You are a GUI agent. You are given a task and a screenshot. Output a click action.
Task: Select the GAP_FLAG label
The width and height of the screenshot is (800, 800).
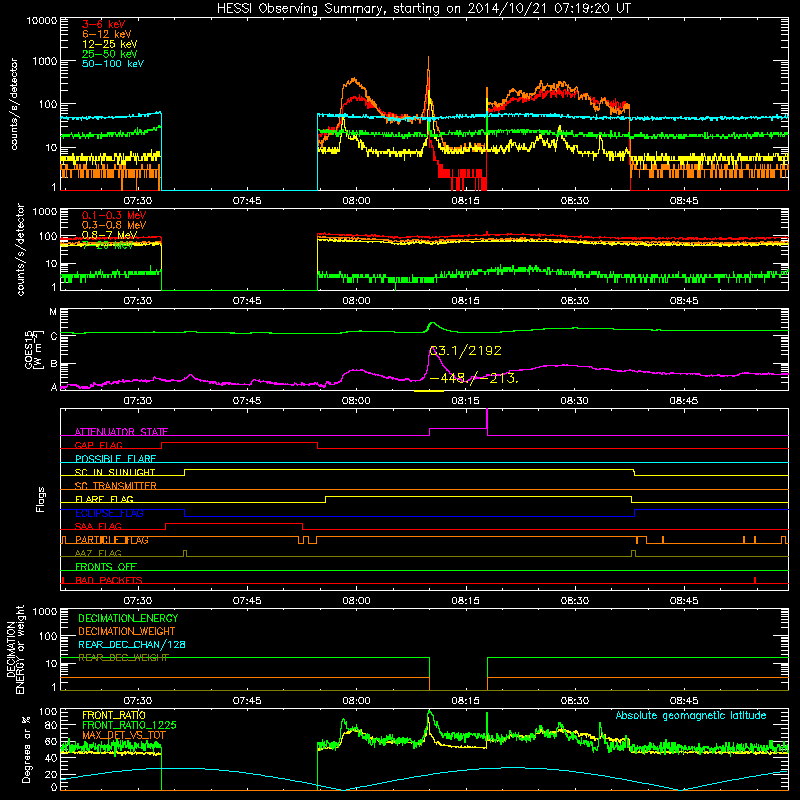[98, 445]
